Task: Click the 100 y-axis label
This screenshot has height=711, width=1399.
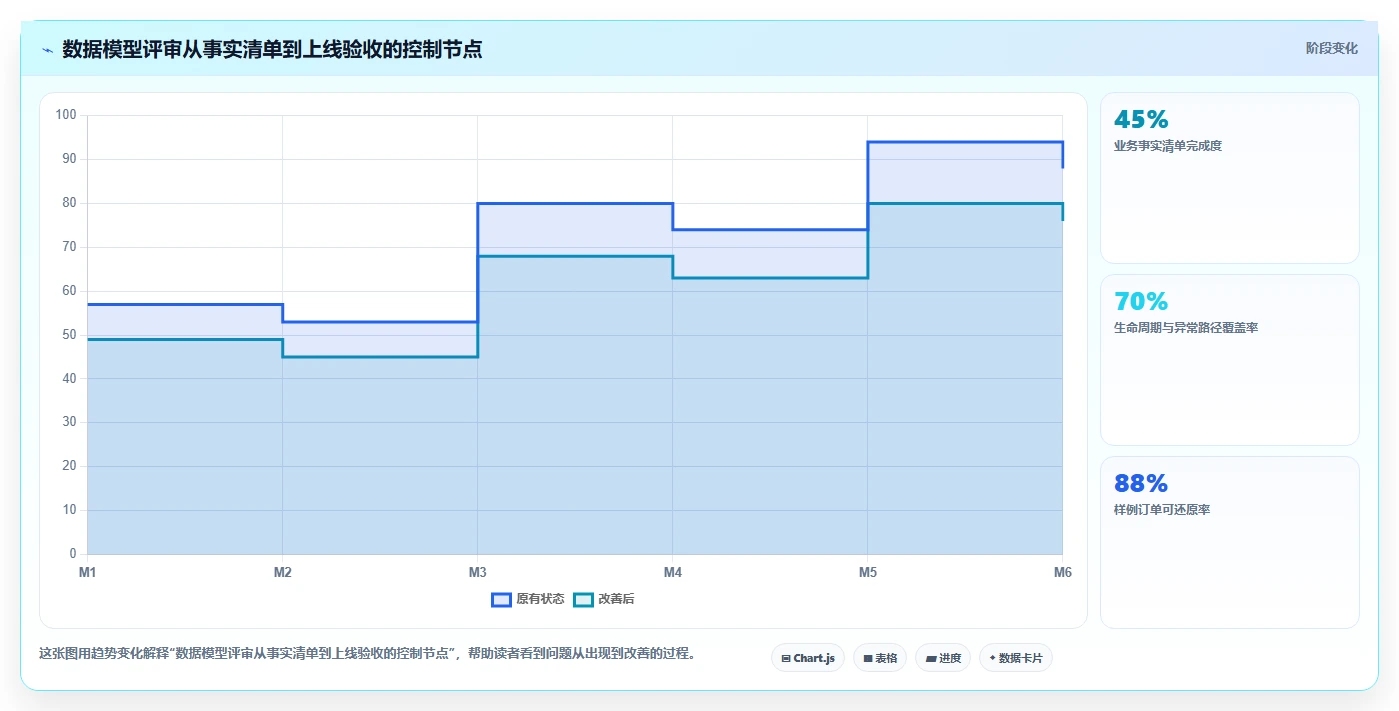Action: (66, 115)
